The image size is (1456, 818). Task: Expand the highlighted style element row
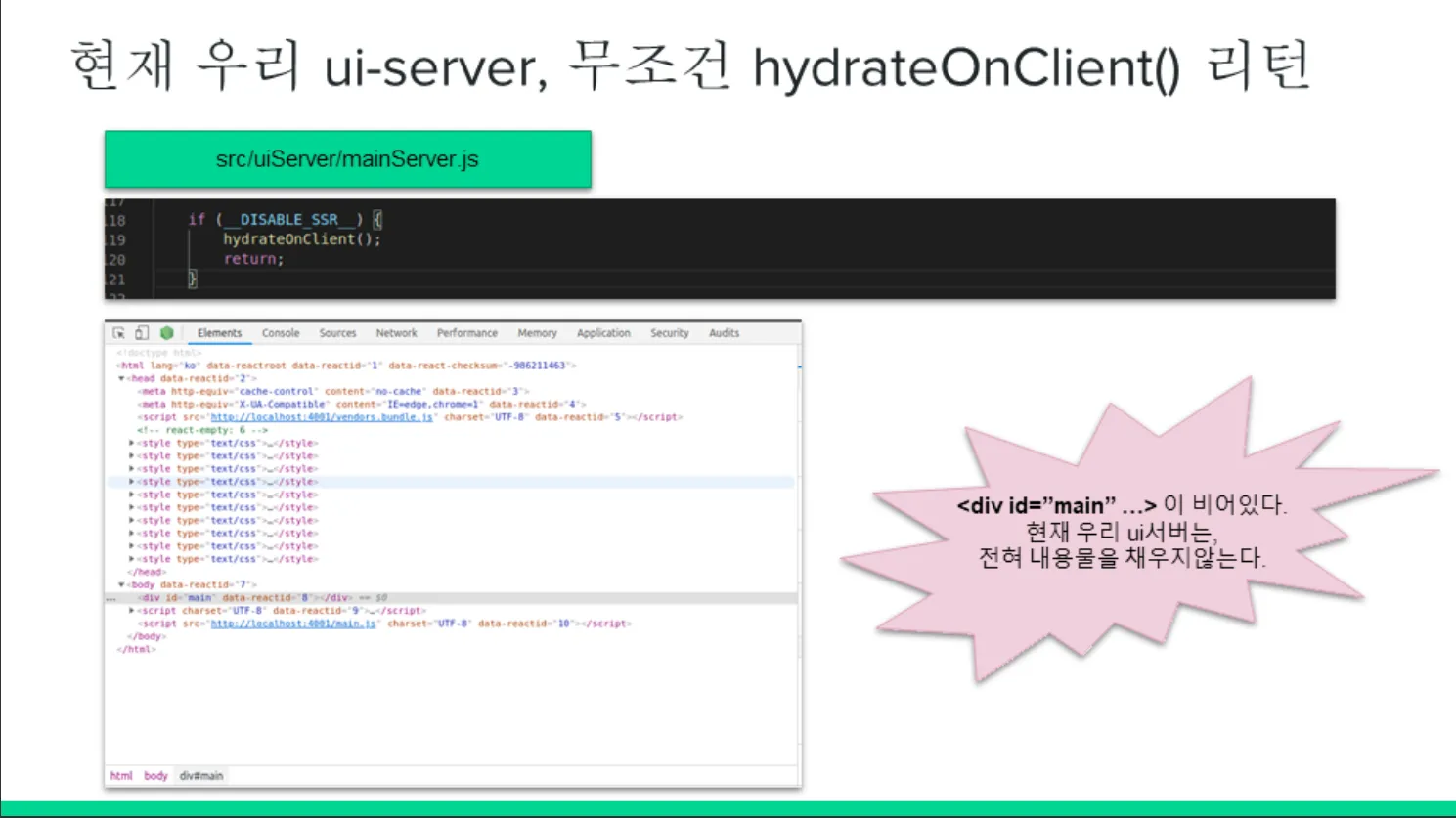132,482
